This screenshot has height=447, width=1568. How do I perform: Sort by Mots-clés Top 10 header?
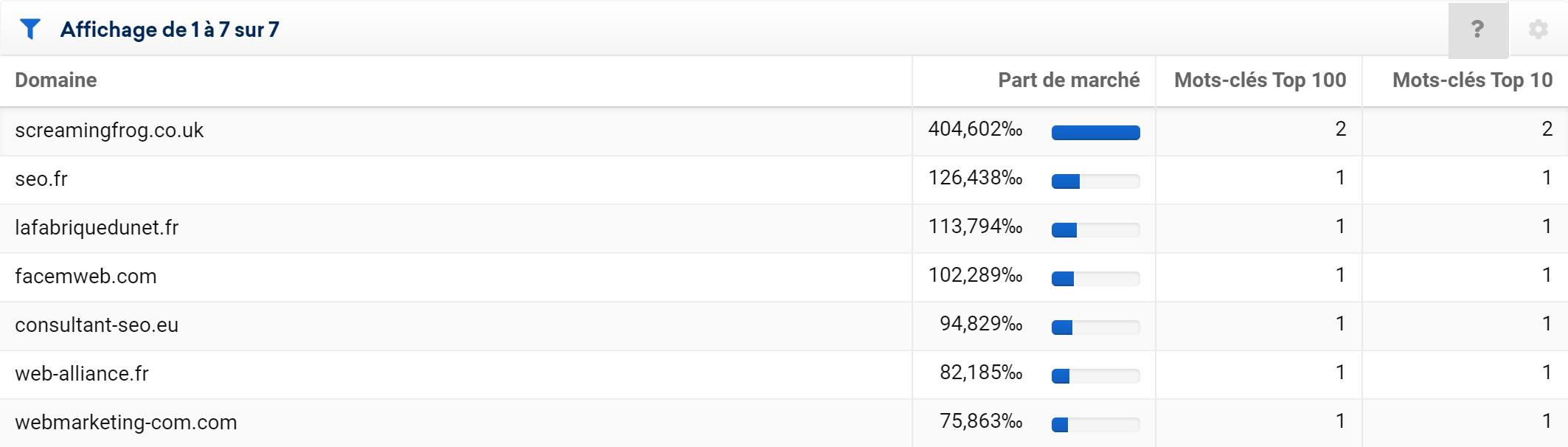pos(1471,80)
